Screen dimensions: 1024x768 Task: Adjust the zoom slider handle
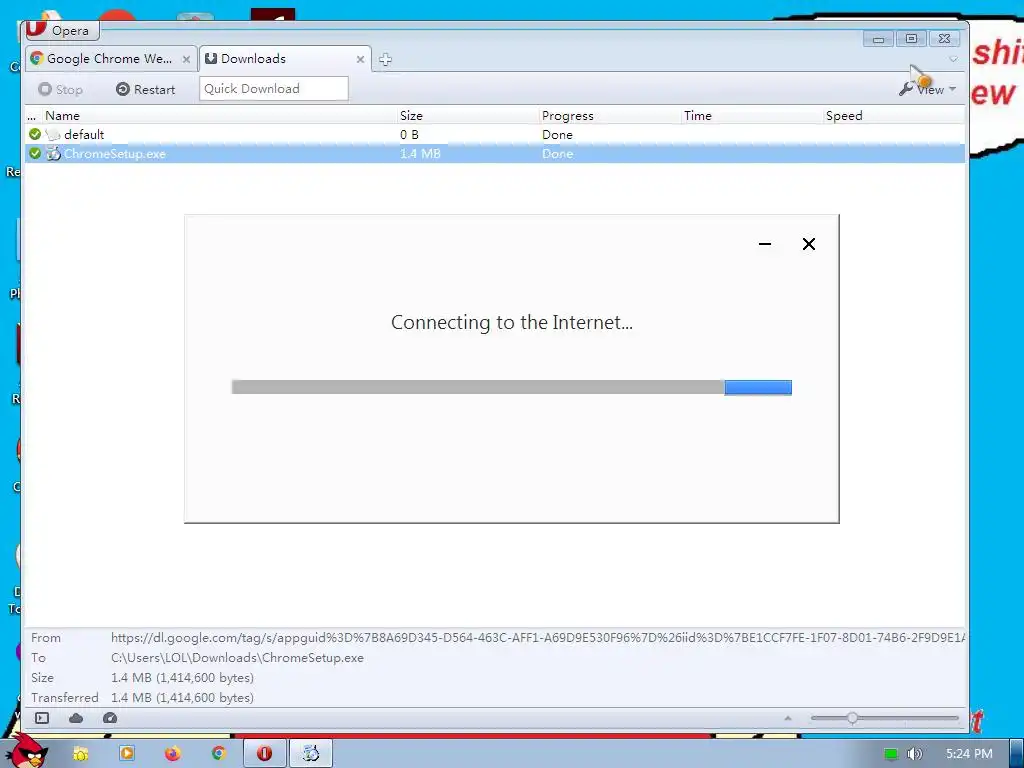click(852, 718)
